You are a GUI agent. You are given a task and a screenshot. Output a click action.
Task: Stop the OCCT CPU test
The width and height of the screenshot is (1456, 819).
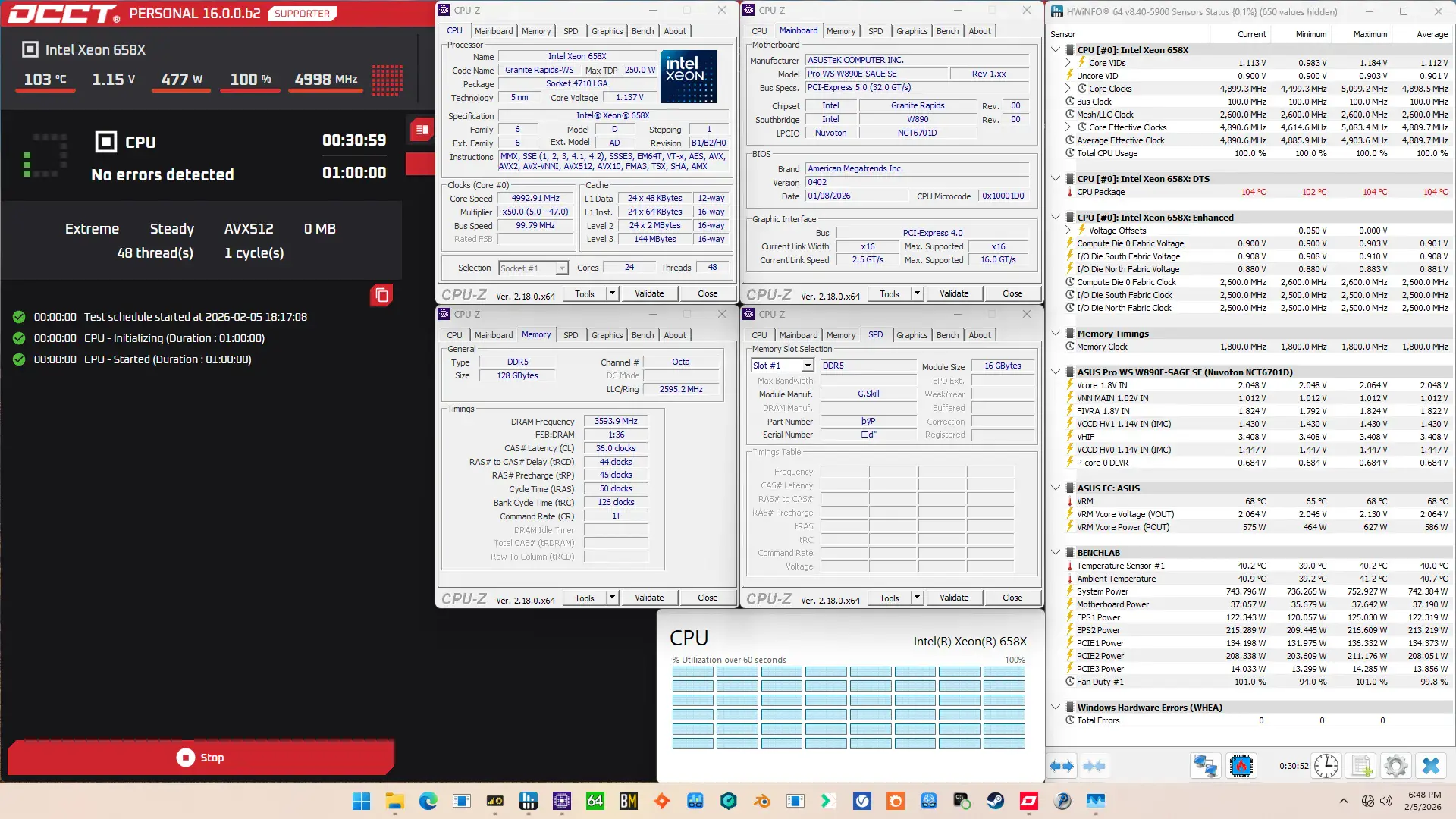tap(200, 758)
